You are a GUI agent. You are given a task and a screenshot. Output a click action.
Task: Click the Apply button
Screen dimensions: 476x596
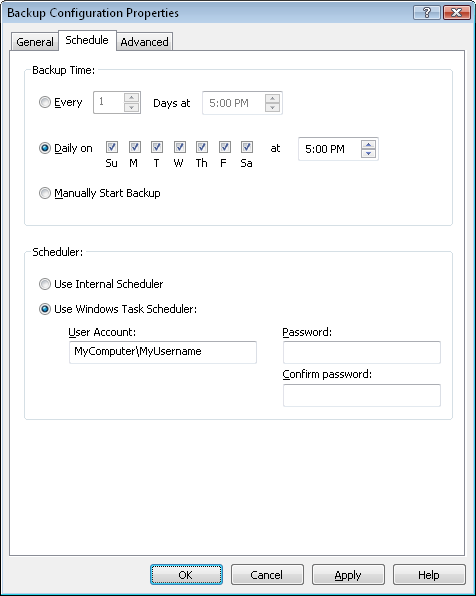(x=348, y=574)
